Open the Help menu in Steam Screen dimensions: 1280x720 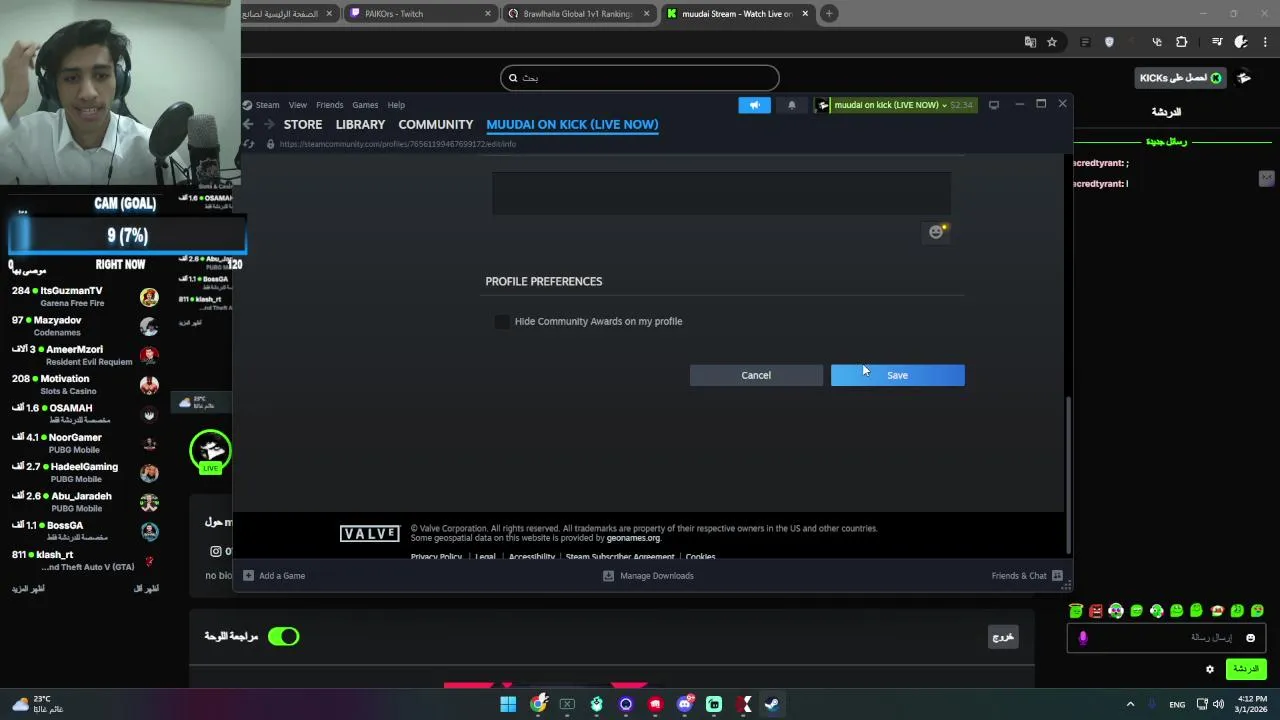click(x=396, y=105)
